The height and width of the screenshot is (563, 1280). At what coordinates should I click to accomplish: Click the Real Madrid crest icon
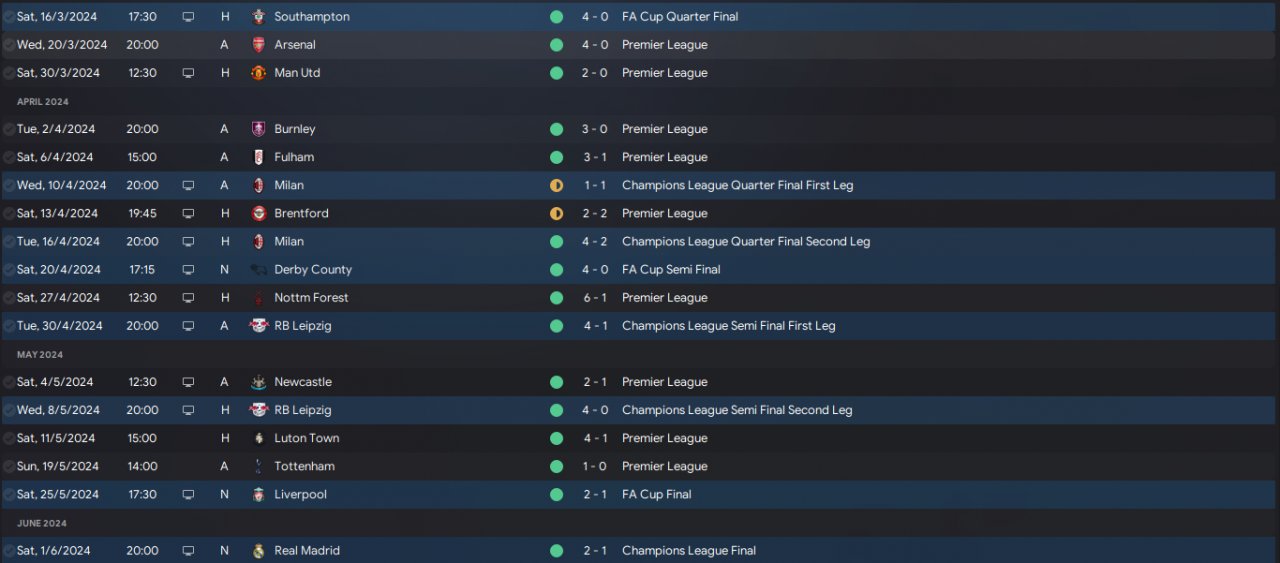click(x=259, y=551)
